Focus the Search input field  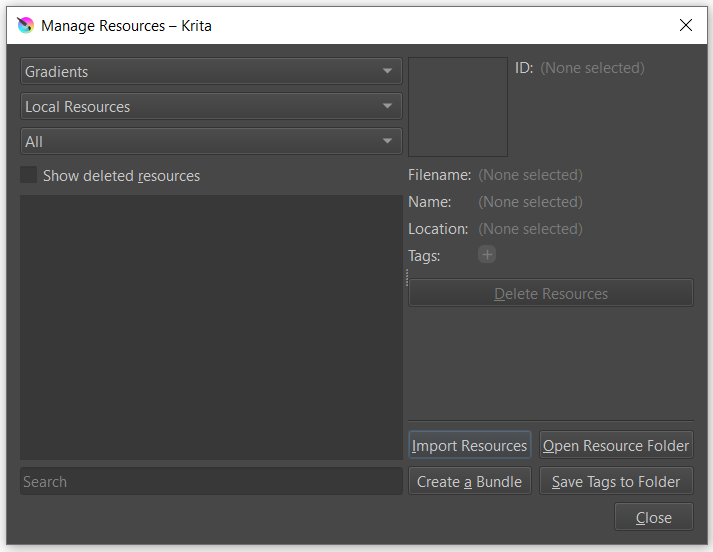pos(211,482)
